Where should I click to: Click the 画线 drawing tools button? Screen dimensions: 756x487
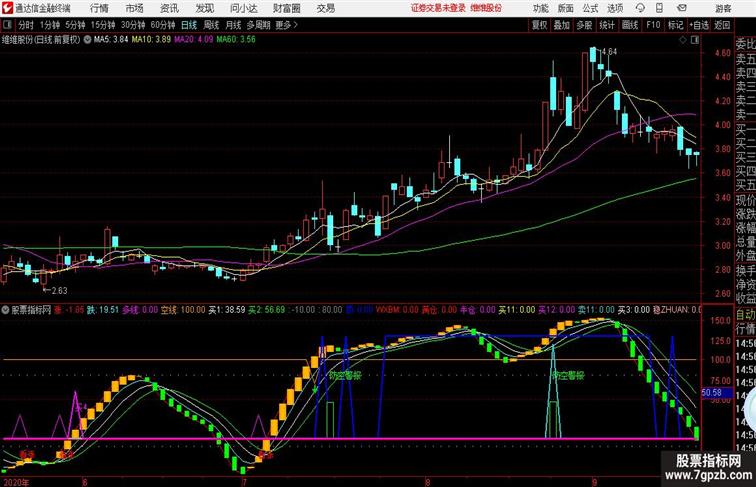point(630,25)
